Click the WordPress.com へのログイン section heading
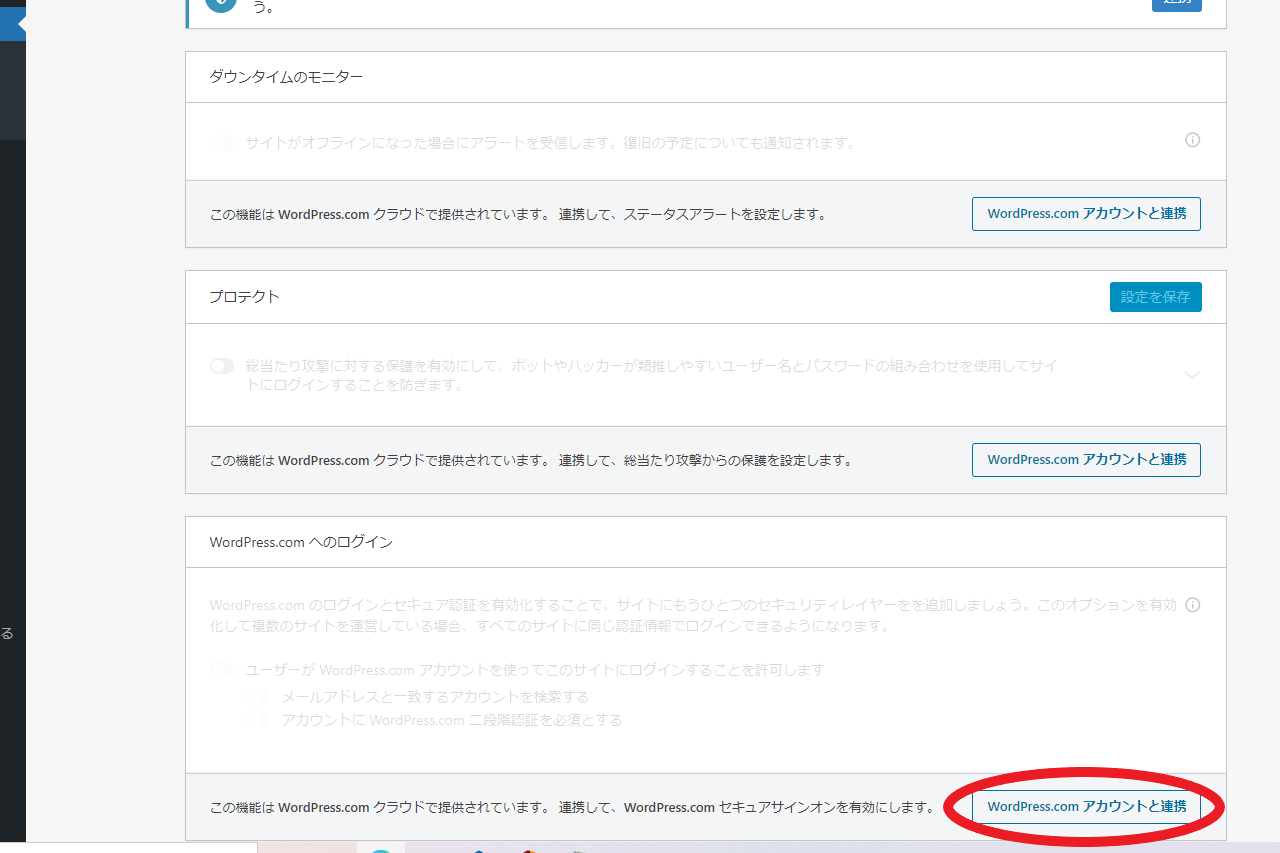Viewport: 1280px width, 853px height. tap(301, 542)
